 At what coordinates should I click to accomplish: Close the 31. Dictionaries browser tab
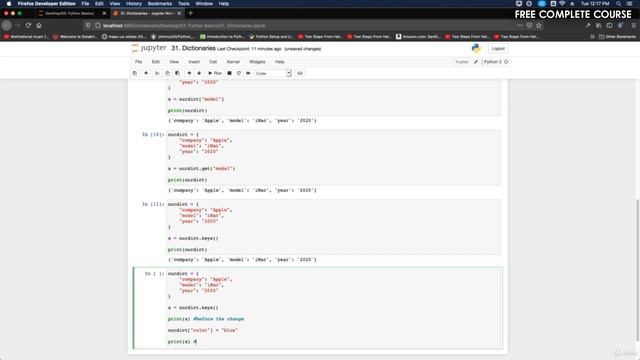click(179, 13)
